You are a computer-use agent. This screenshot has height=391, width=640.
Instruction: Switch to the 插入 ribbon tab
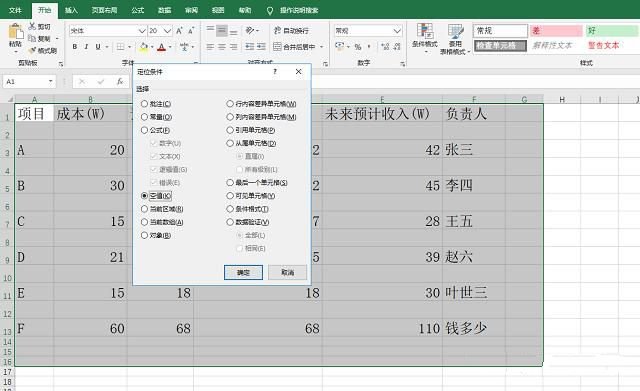[x=71, y=10]
